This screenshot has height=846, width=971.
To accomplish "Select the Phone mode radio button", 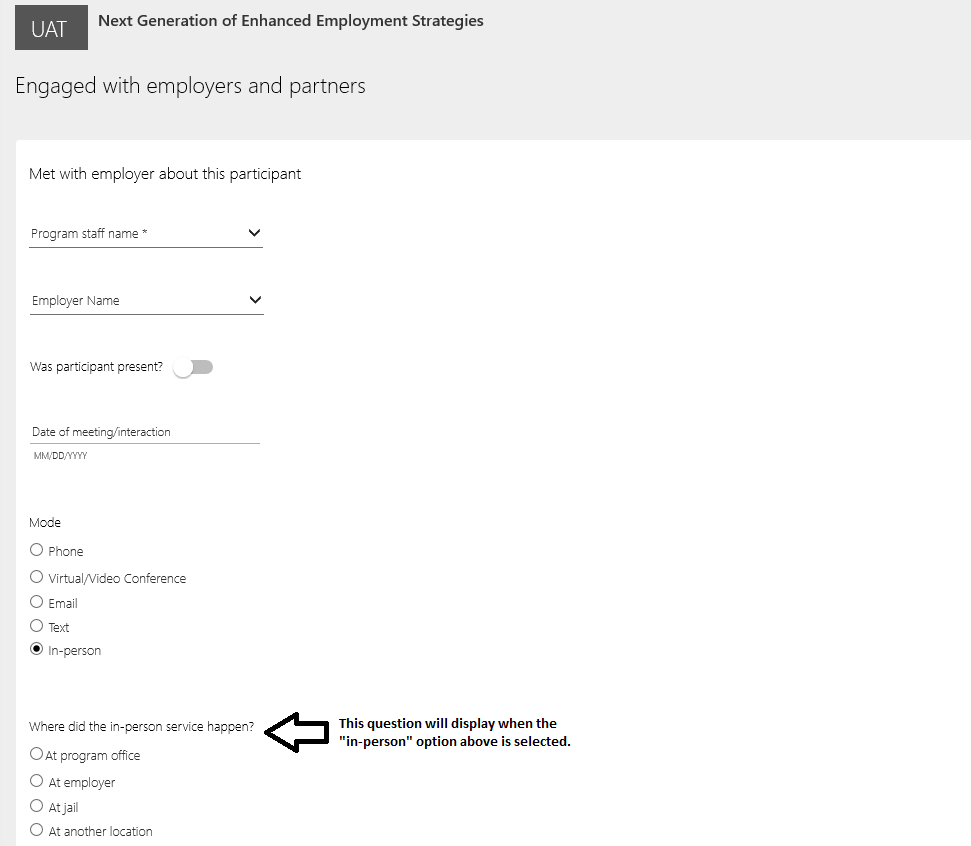I will click(37, 550).
